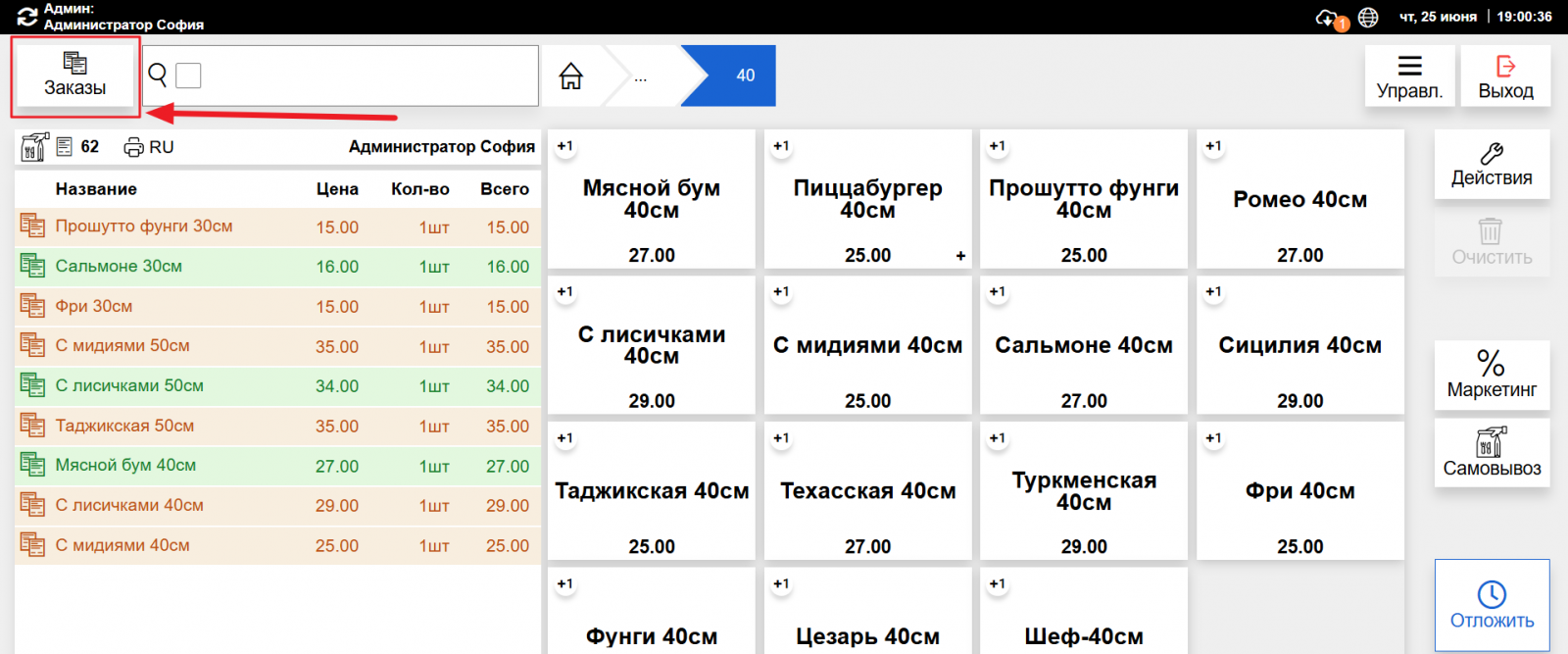
Task: Tick the checkbox in the search field
Action: click(x=188, y=75)
